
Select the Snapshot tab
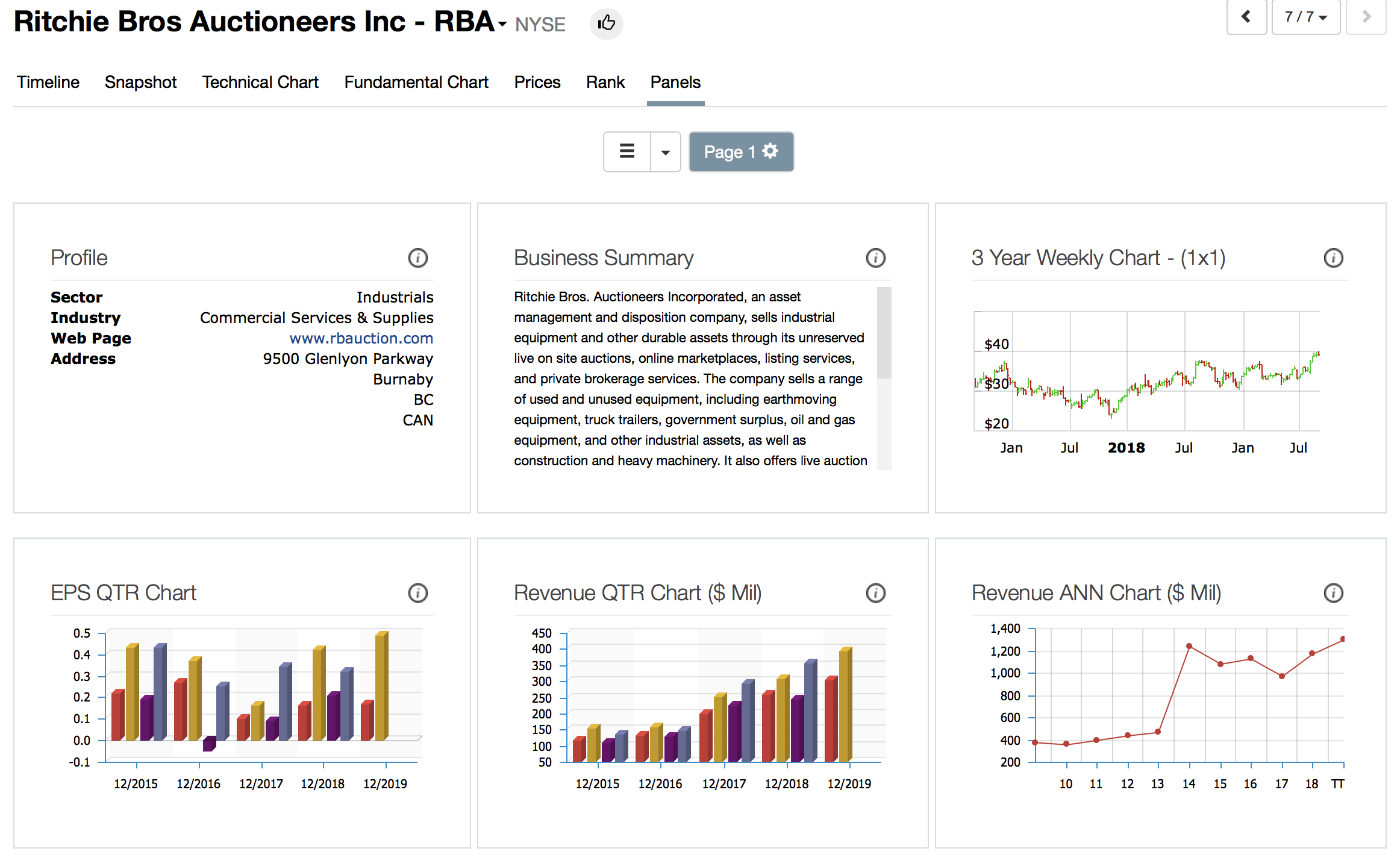(140, 82)
